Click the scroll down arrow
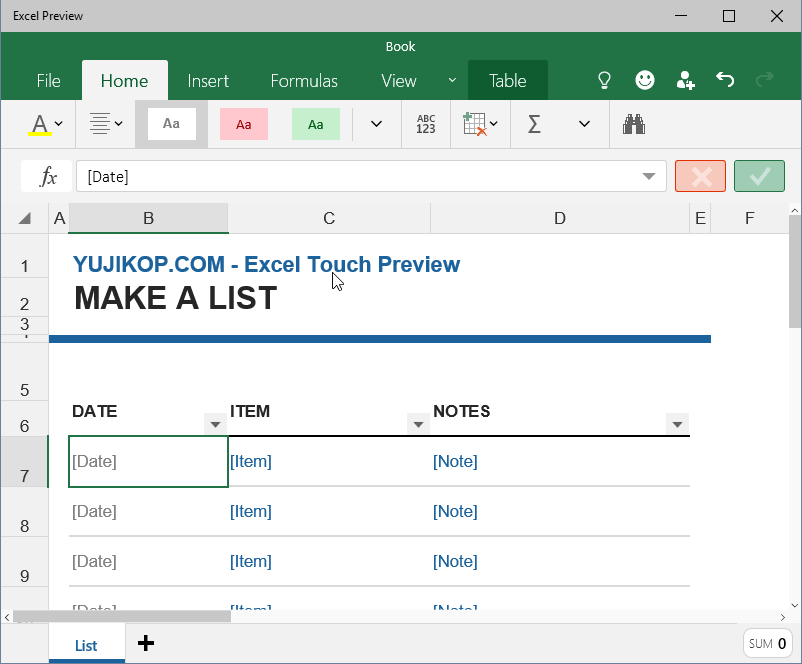The image size is (802, 664). 795,605
